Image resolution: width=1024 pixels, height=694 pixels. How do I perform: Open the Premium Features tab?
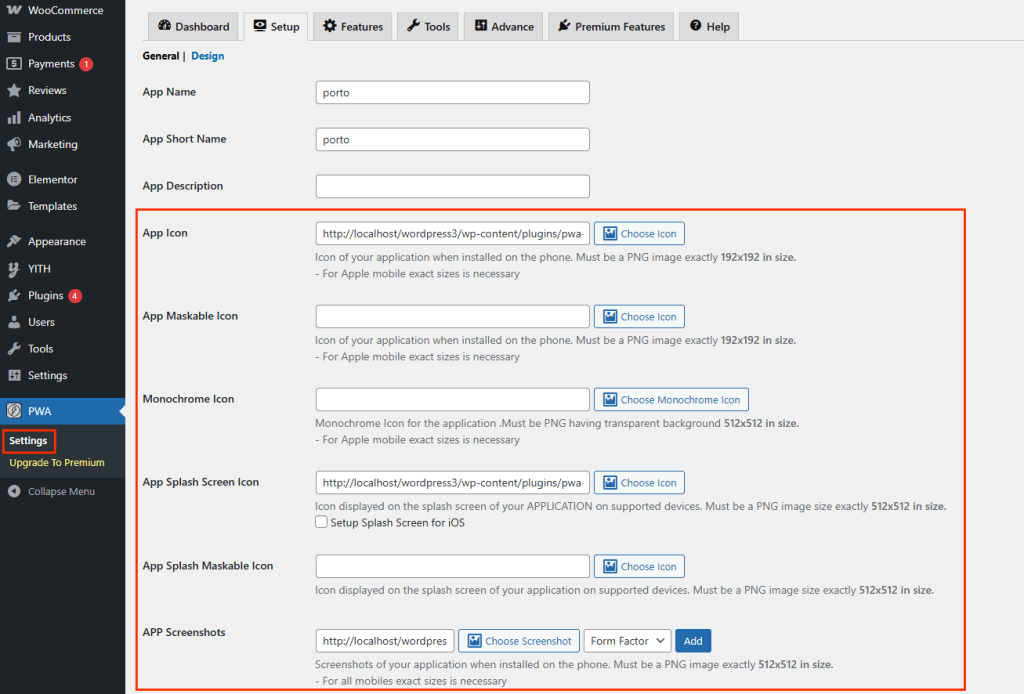point(610,27)
